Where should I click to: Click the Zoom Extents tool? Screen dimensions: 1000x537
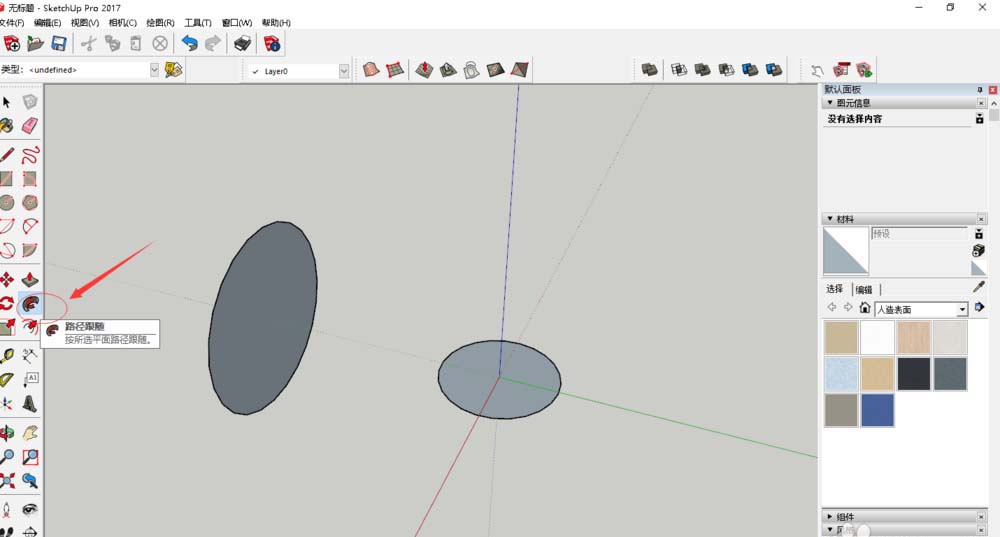[7, 480]
